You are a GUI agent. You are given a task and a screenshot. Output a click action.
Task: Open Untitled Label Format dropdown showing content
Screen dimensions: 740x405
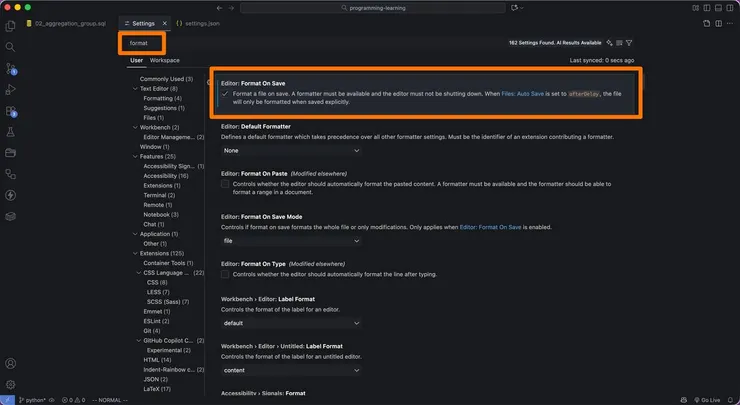291,371
